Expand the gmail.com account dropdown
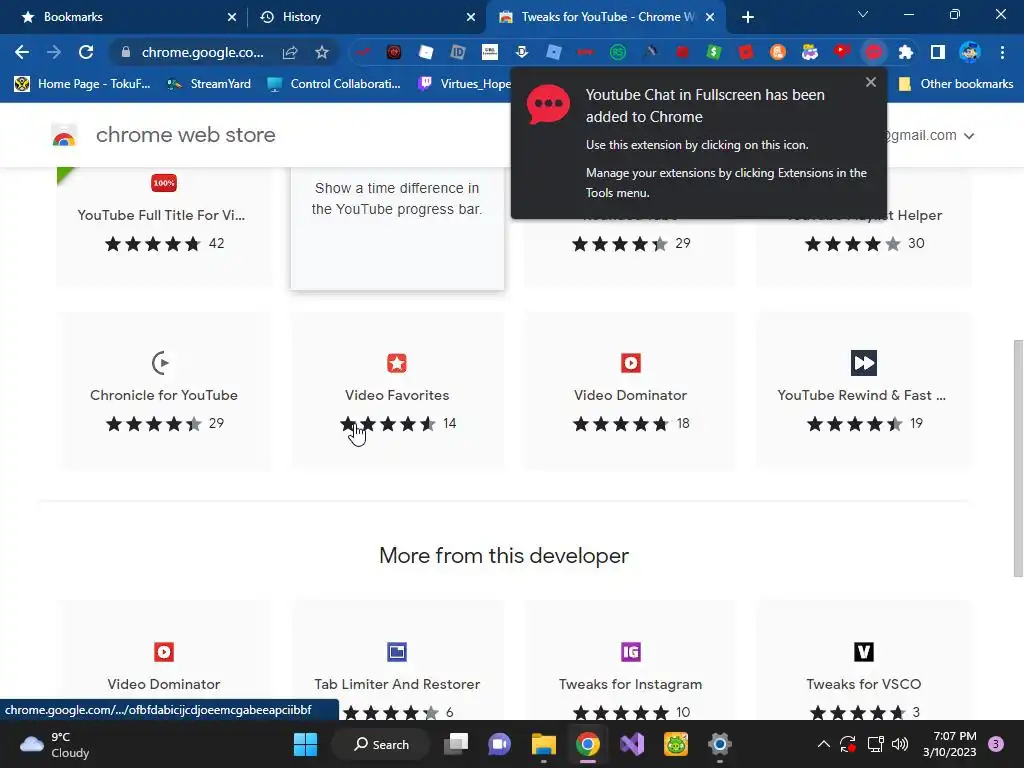 click(x=969, y=136)
